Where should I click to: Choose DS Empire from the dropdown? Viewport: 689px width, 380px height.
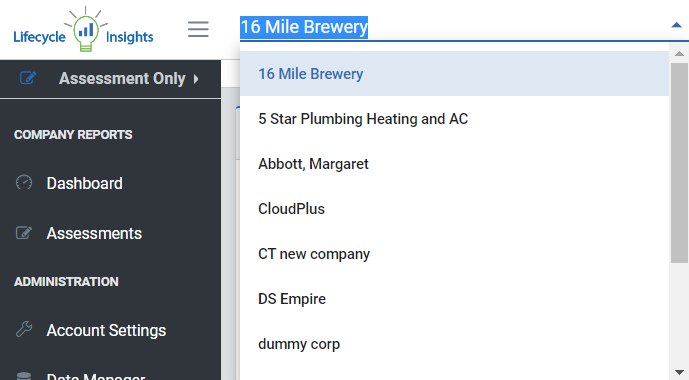pyautogui.click(x=454, y=299)
